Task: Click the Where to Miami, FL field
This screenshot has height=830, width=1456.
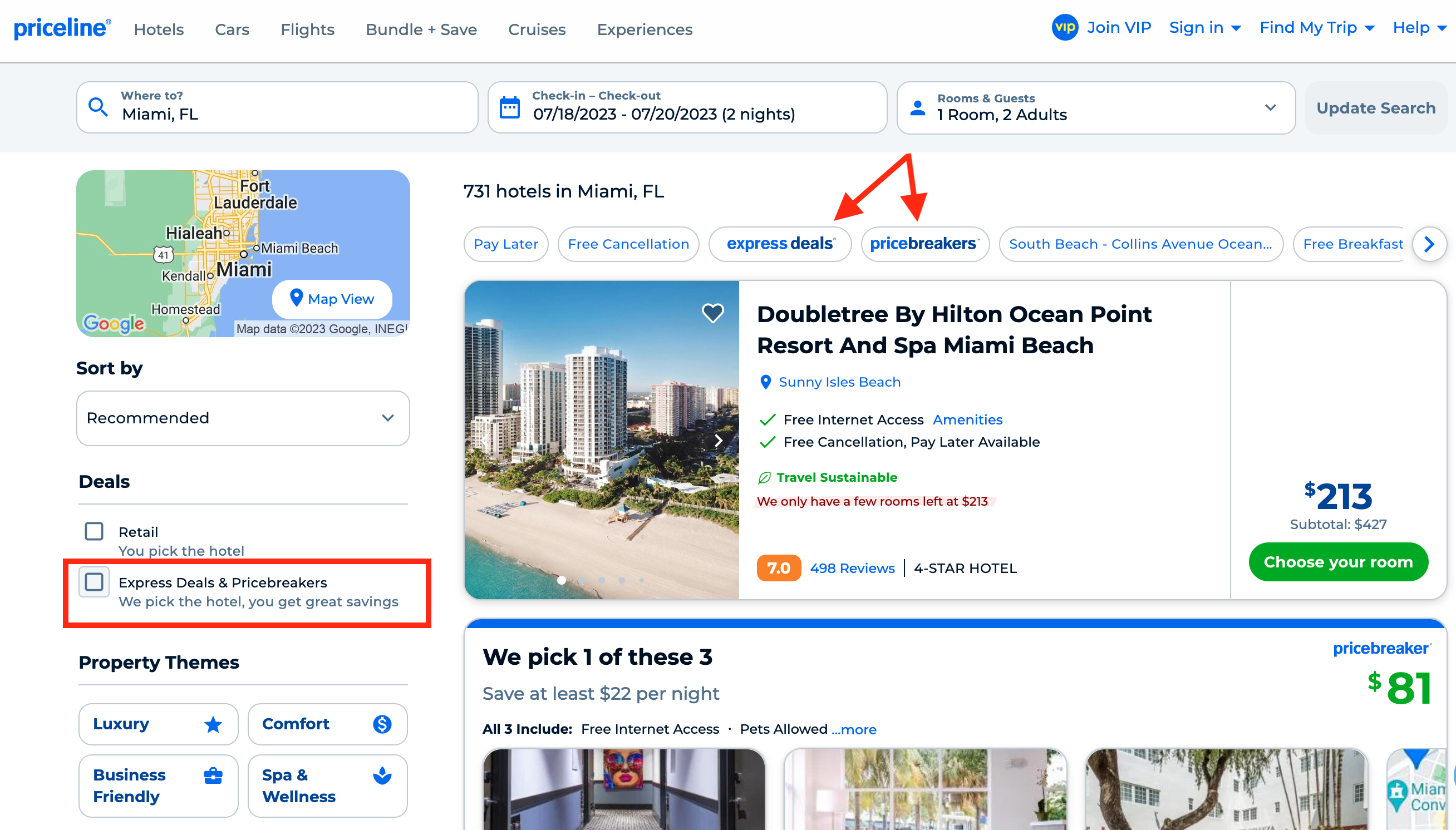Action: [277, 107]
